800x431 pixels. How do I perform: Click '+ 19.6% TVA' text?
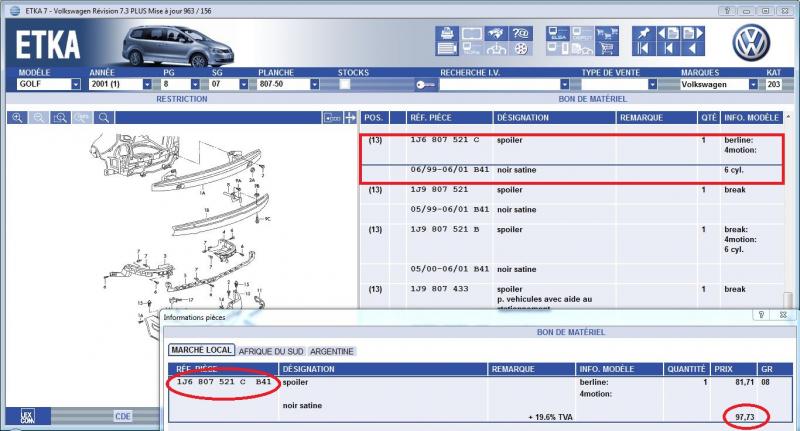click(x=551, y=417)
